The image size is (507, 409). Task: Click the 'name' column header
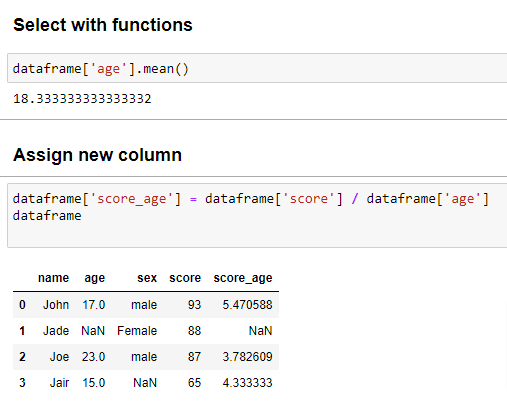pos(53,278)
